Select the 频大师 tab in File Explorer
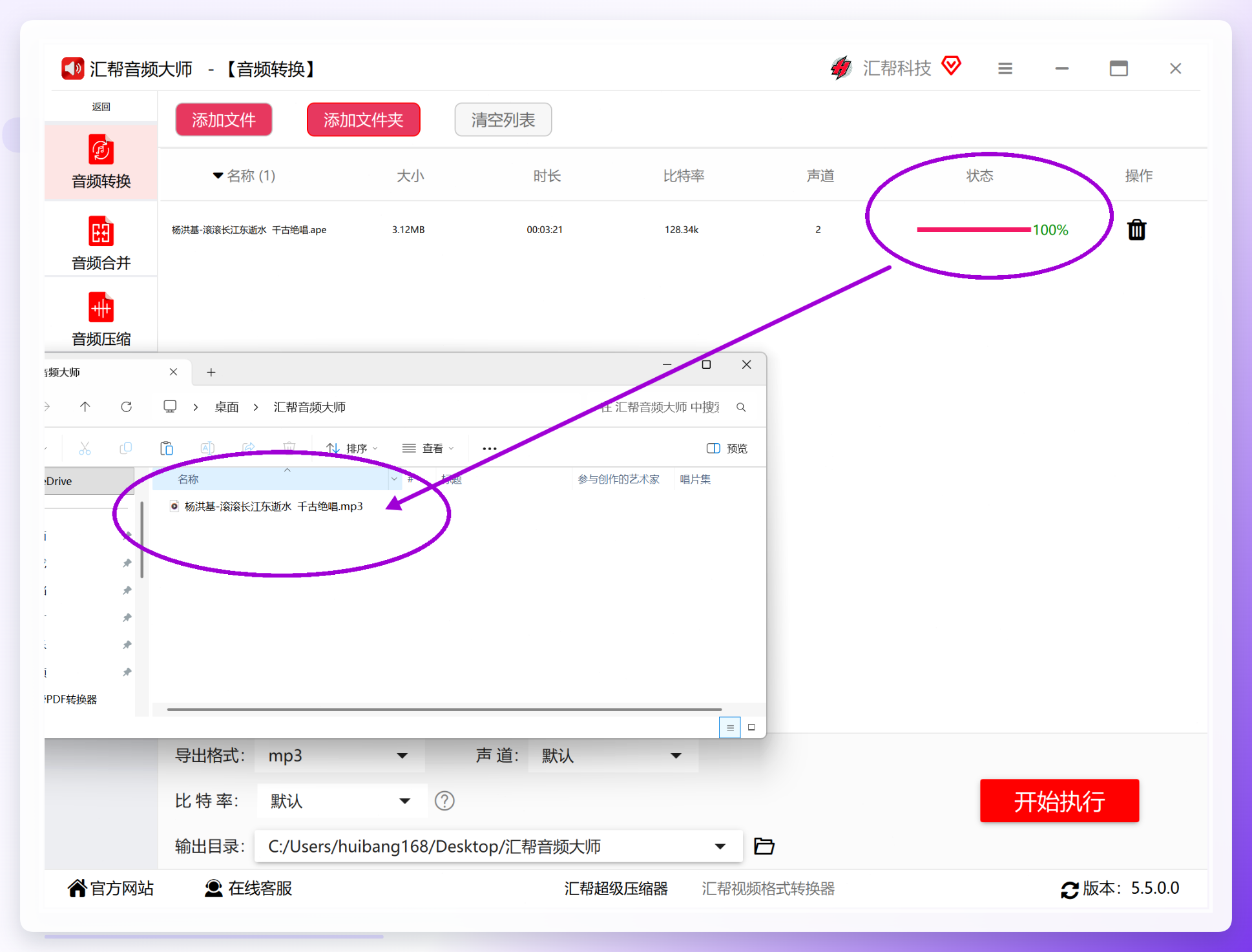The height and width of the screenshot is (952, 1252). (x=118, y=372)
